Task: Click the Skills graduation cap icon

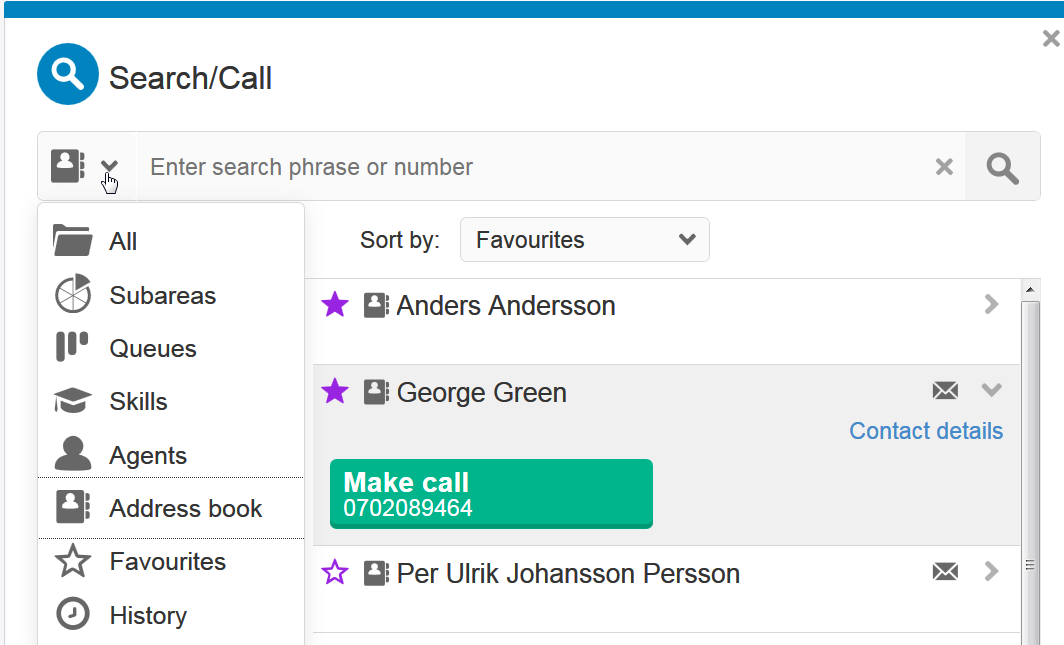Action: click(x=72, y=402)
